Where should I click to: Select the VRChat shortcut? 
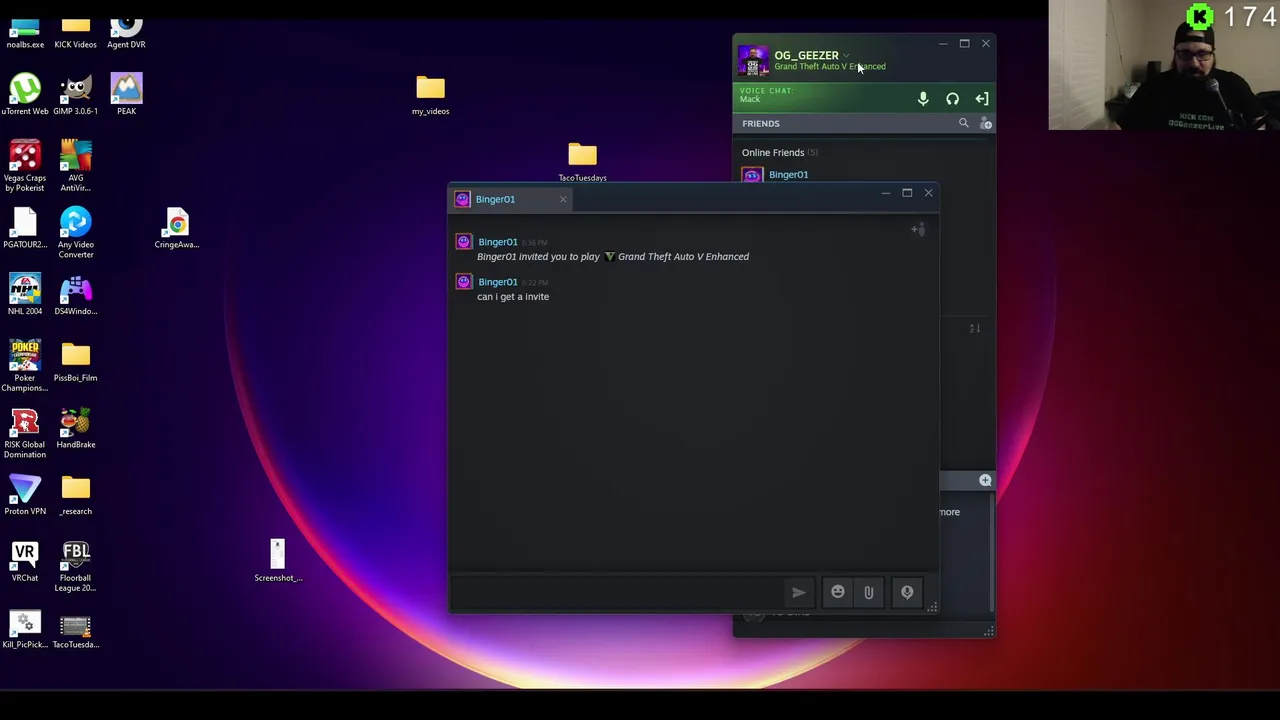tap(25, 563)
